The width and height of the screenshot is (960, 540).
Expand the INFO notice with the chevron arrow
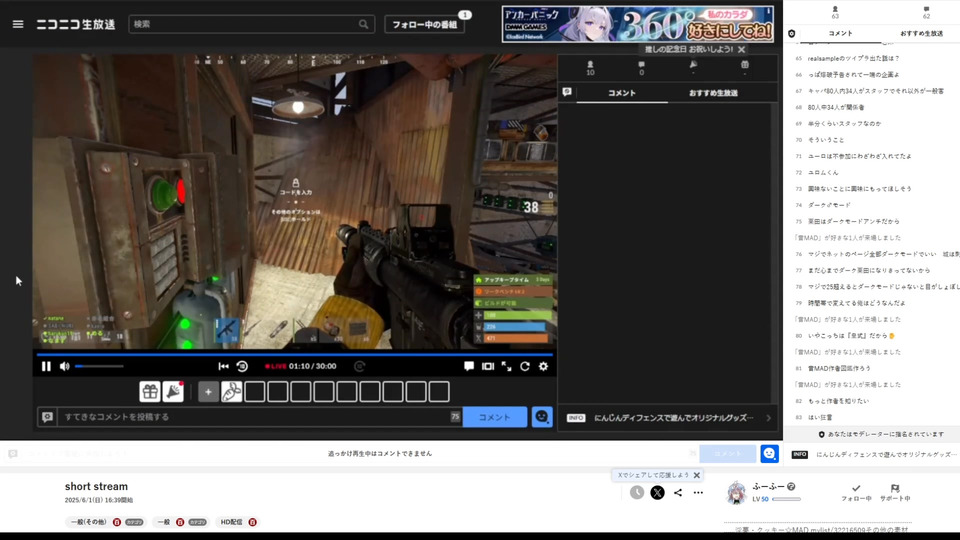pyautogui.click(x=768, y=418)
